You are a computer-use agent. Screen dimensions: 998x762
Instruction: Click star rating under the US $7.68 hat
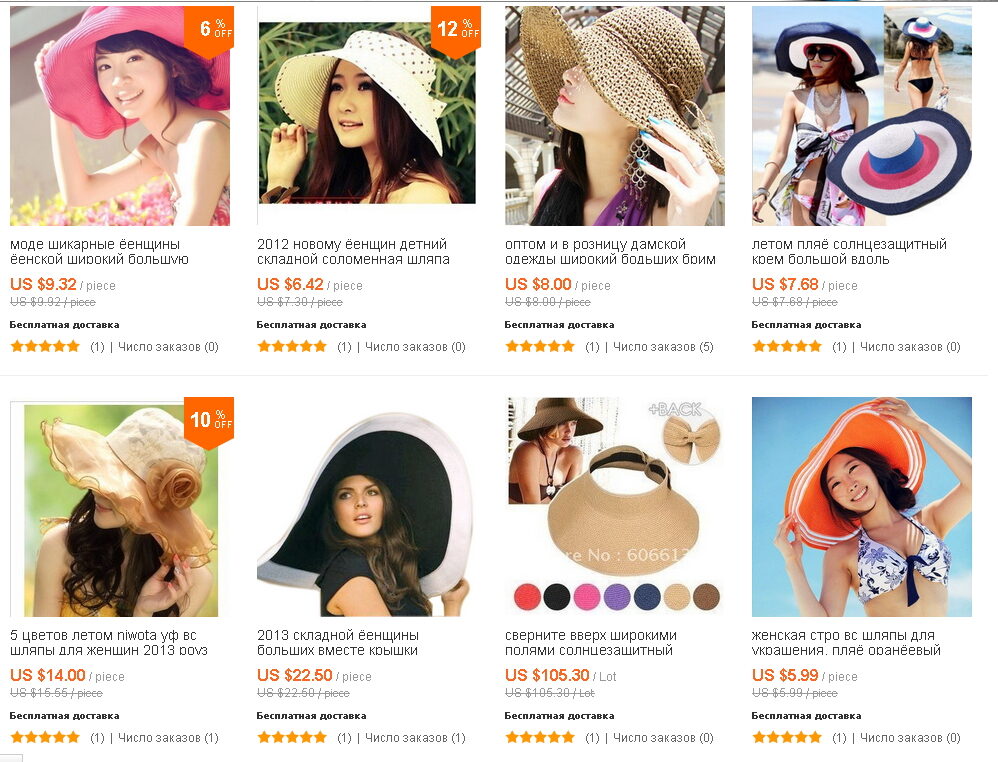click(787, 347)
